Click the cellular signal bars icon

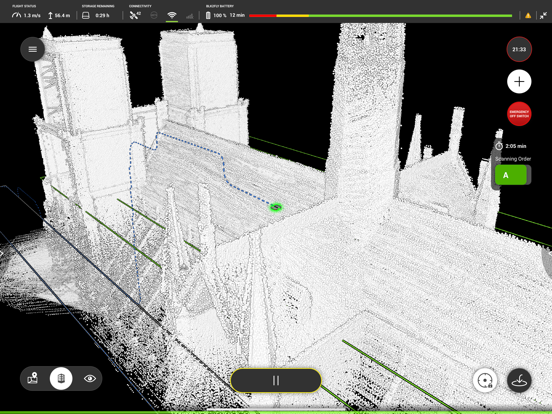pos(189,15)
